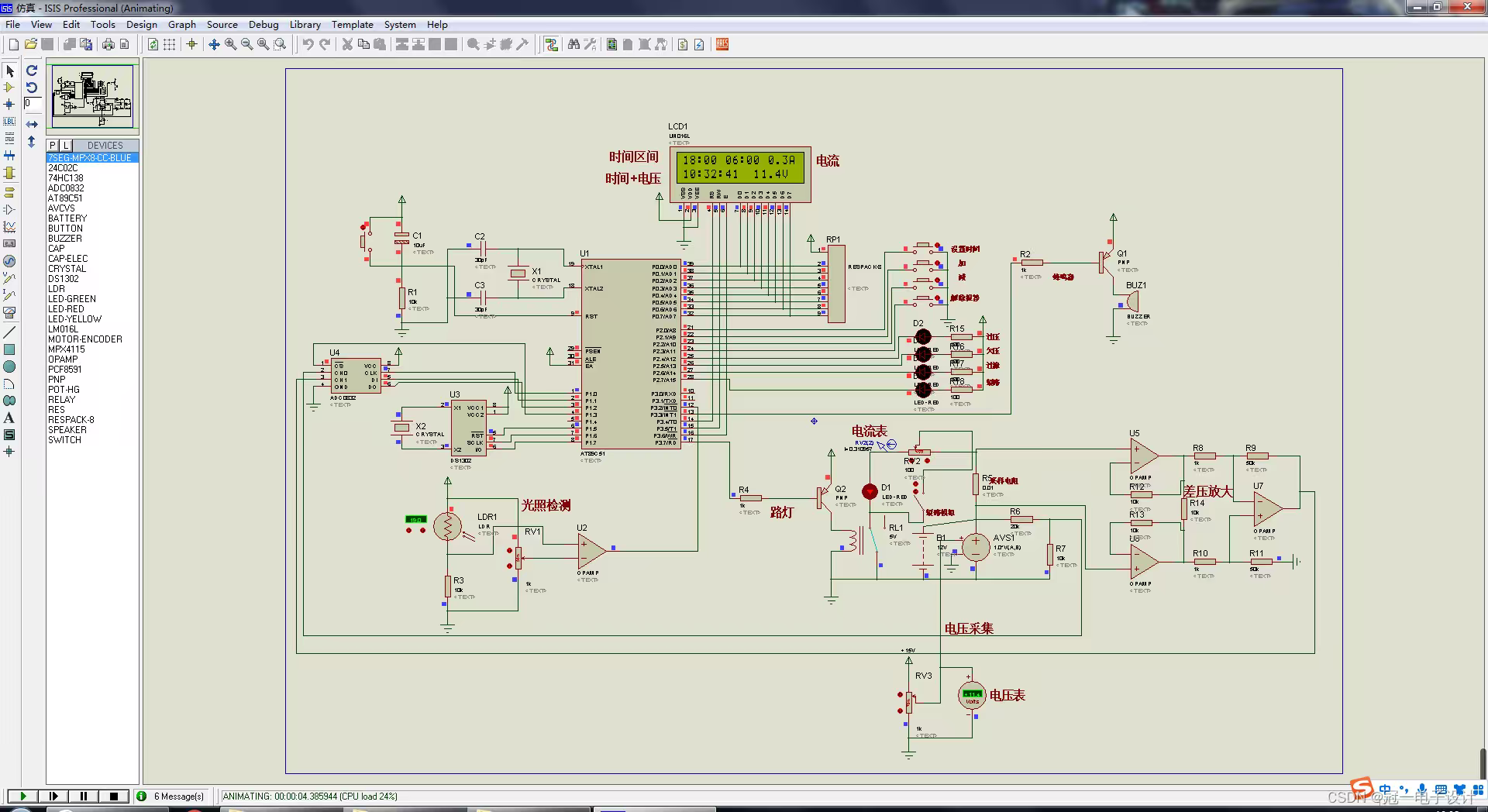
Task: Select the Text Script tool
Action: 9,138
